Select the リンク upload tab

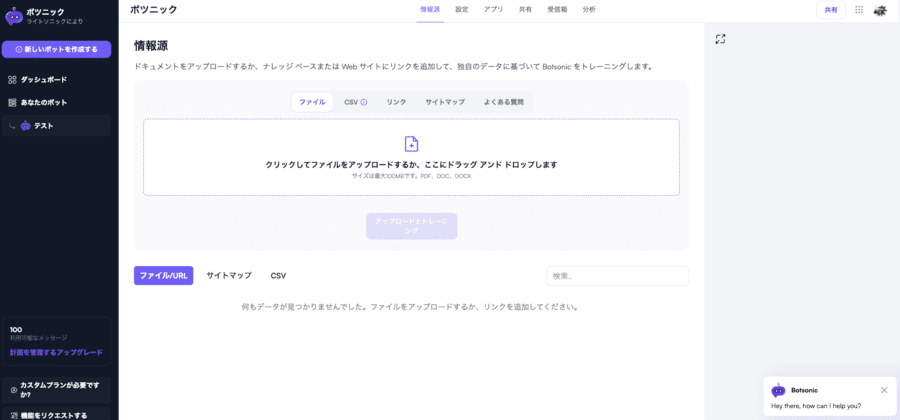click(x=397, y=102)
